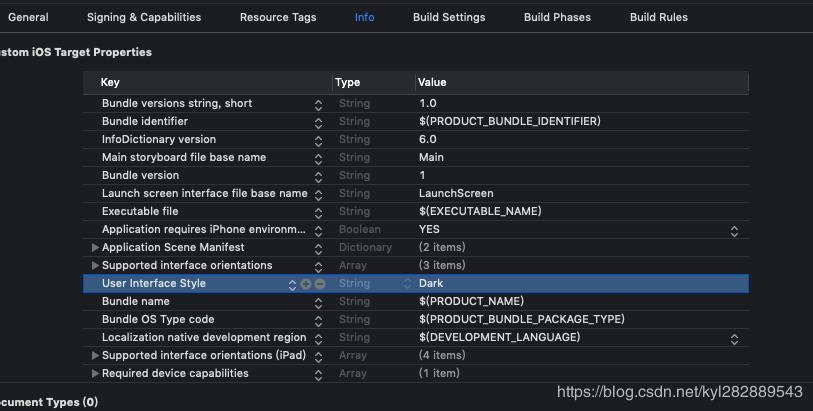The image size is (813, 411).
Task: Open YES value popup for iPhone environment
Action: point(735,230)
